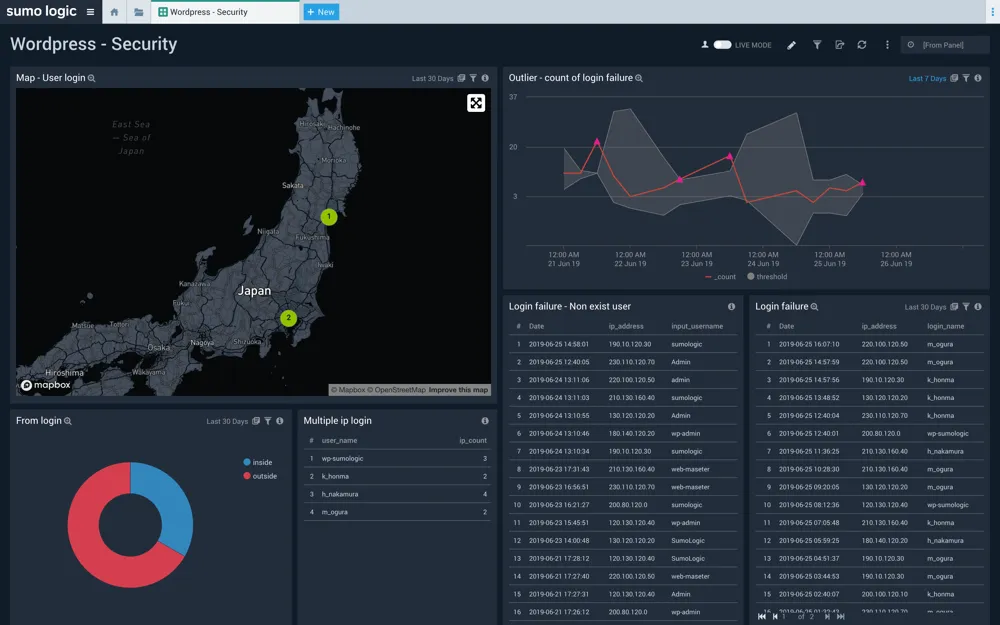The height and width of the screenshot is (625, 1000).
Task: Click the Login failure panel filter icon
Action: tap(966, 307)
